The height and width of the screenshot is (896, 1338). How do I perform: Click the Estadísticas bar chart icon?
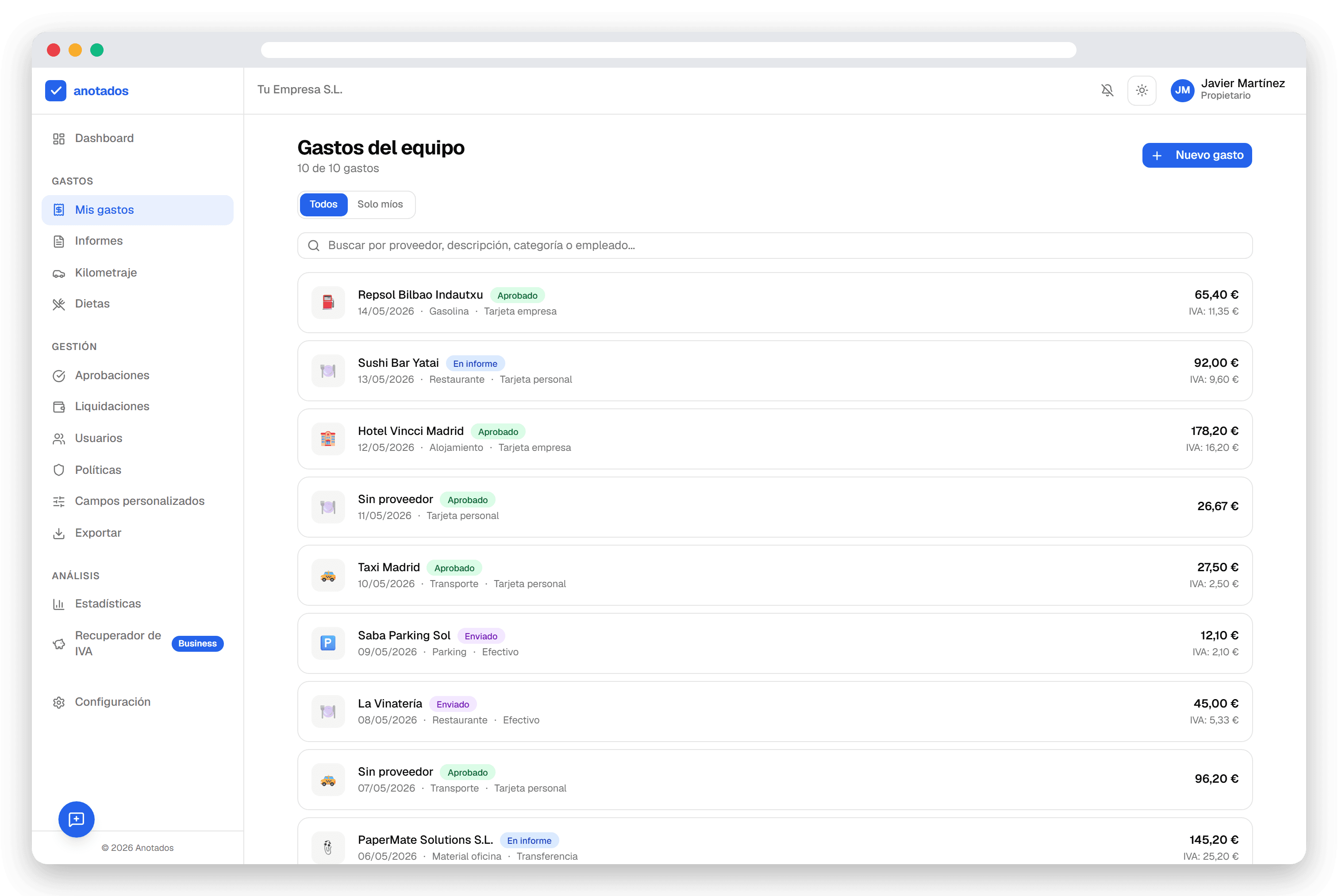click(x=59, y=604)
